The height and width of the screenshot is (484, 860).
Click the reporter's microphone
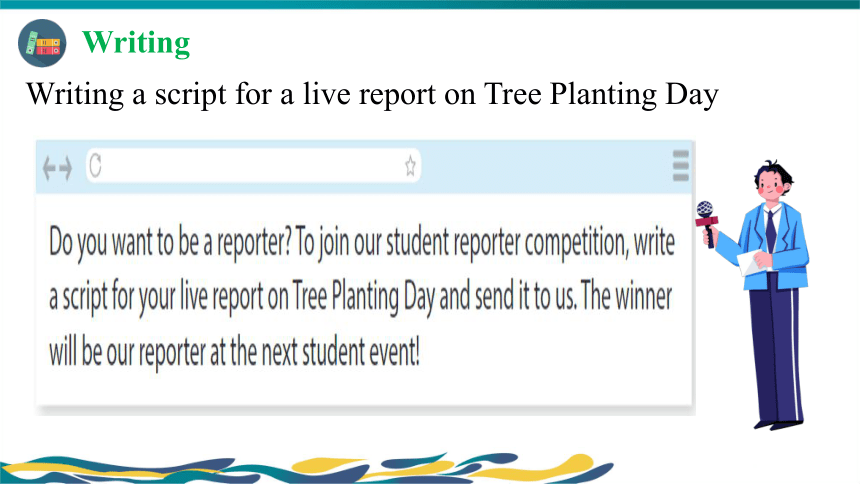tap(706, 224)
